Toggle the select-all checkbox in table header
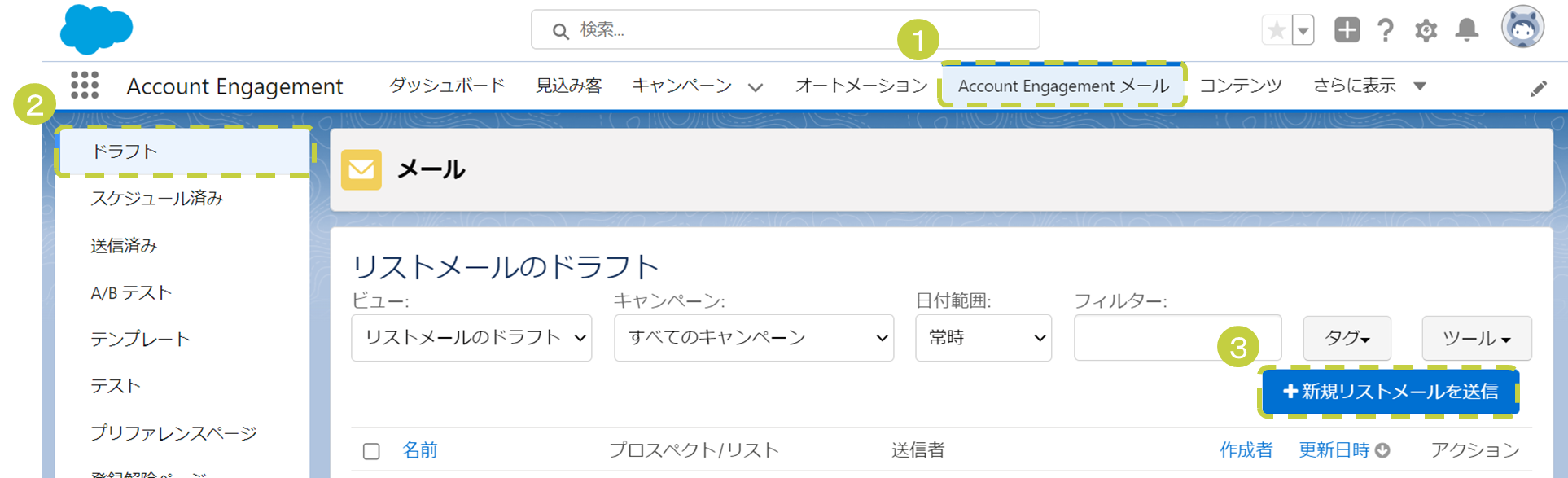The image size is (1568, 478). pos(371,451)
